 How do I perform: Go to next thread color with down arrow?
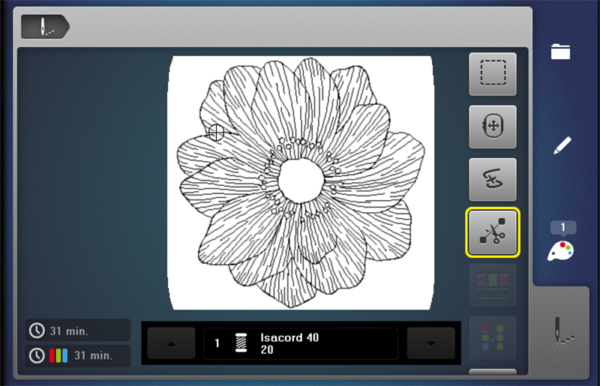[x=431, y=343]
